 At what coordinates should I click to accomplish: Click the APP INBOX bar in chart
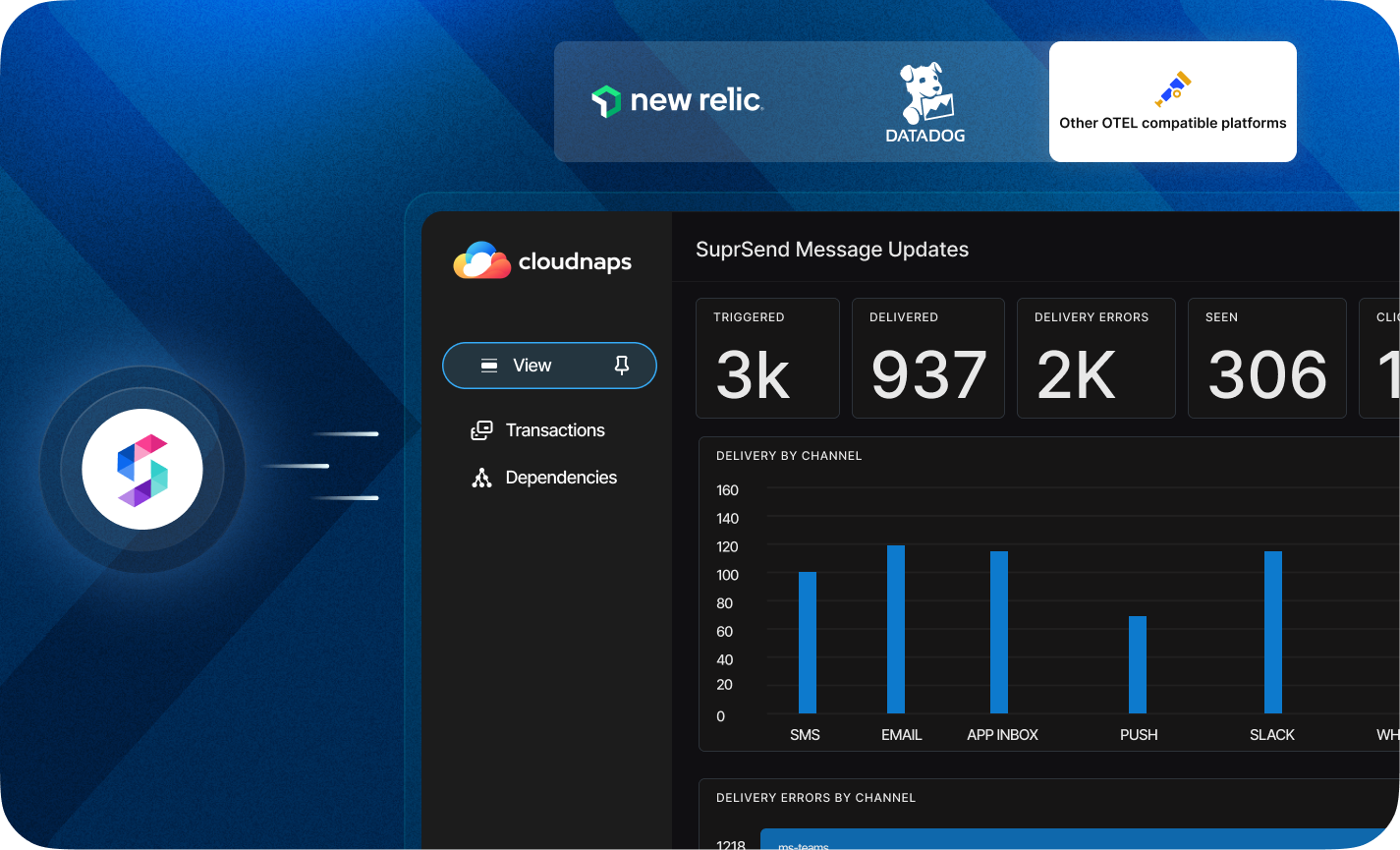click(999, 632)
